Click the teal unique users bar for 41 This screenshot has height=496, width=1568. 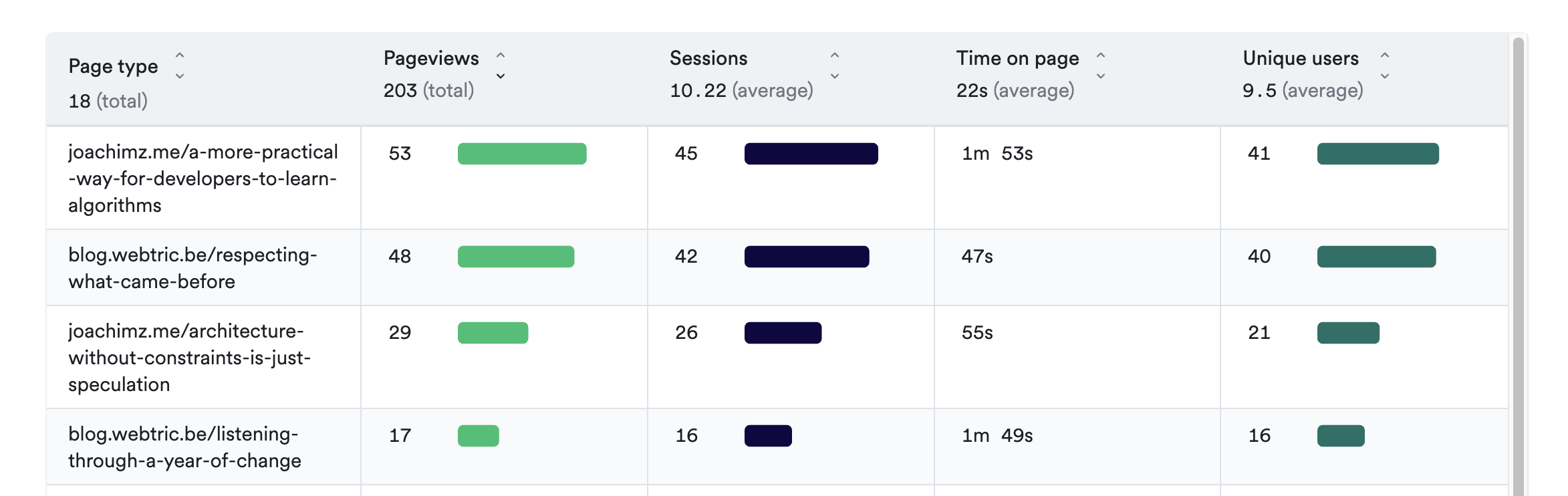coord(1378,154)
